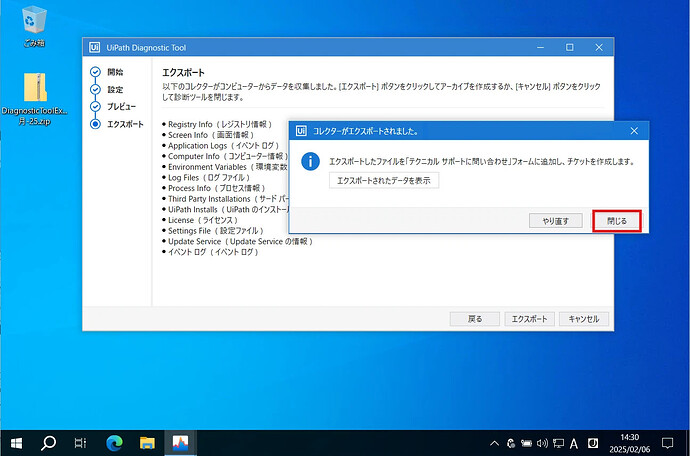Open the Windows Start menu
The width and height of the screenshot is (690, 456).
[x=16, y=443]
